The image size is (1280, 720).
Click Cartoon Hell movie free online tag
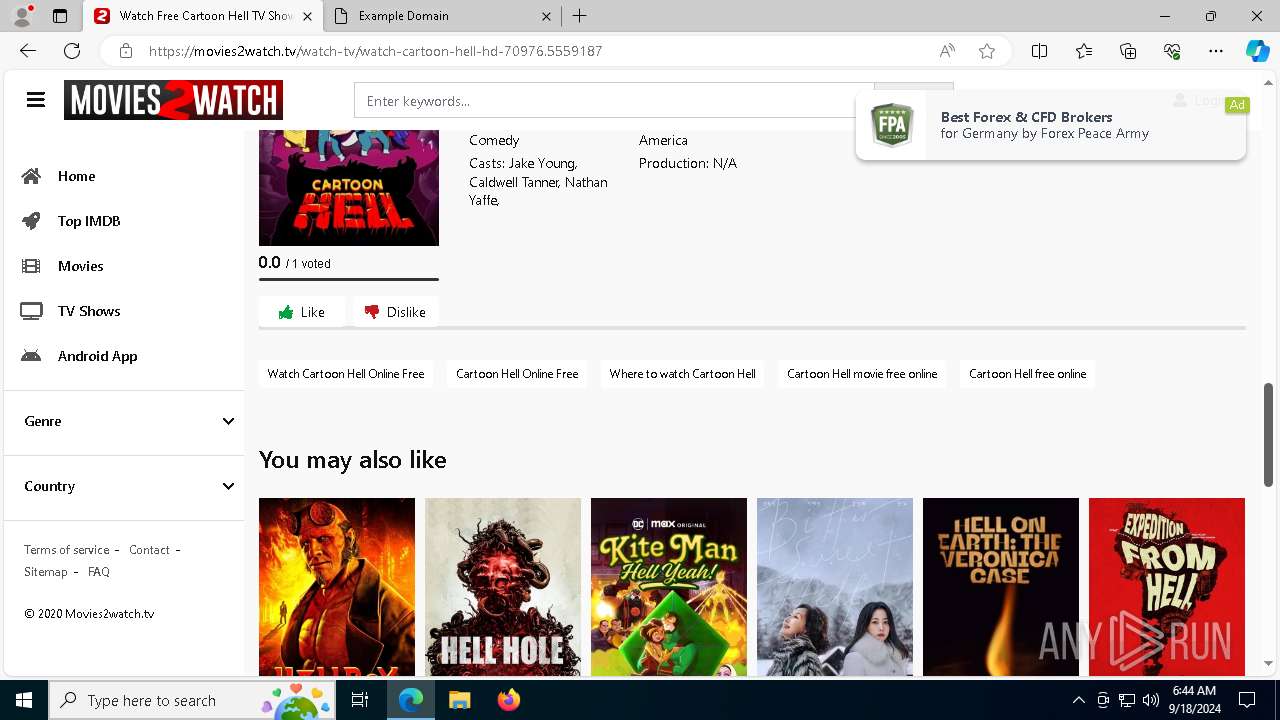tap(862, 374)
